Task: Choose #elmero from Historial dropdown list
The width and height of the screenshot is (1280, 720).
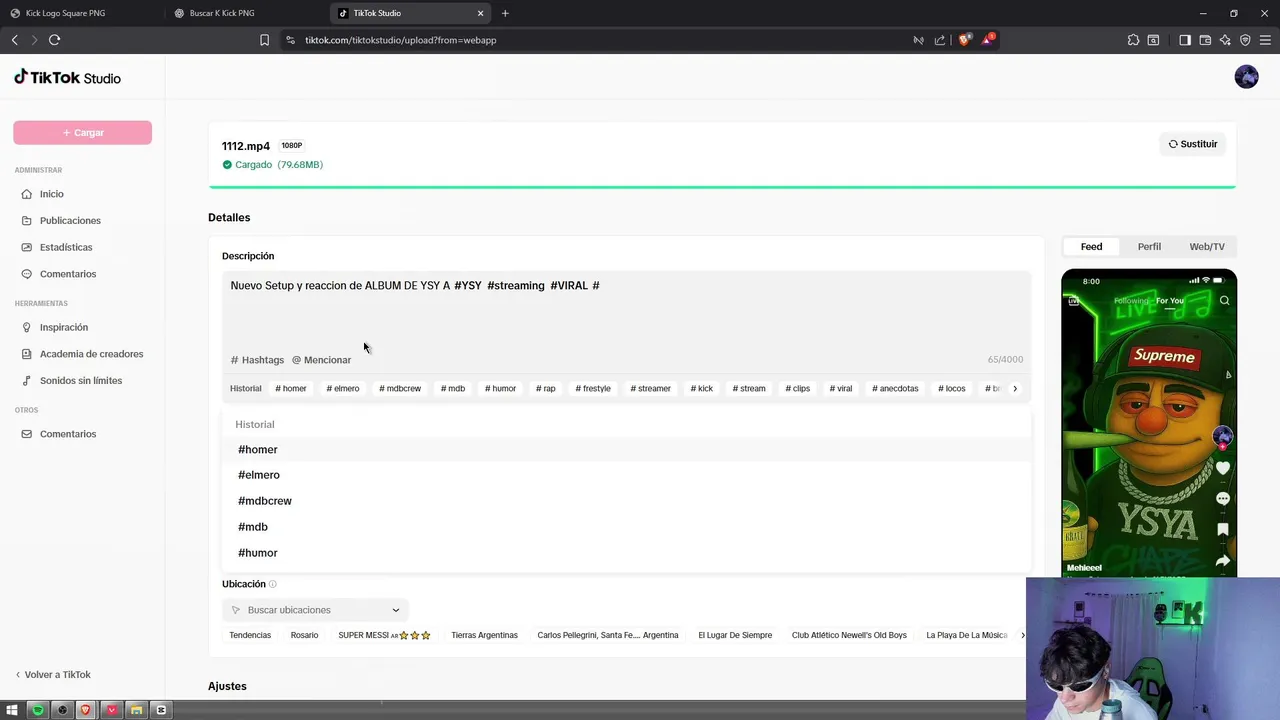Action: 626,475
